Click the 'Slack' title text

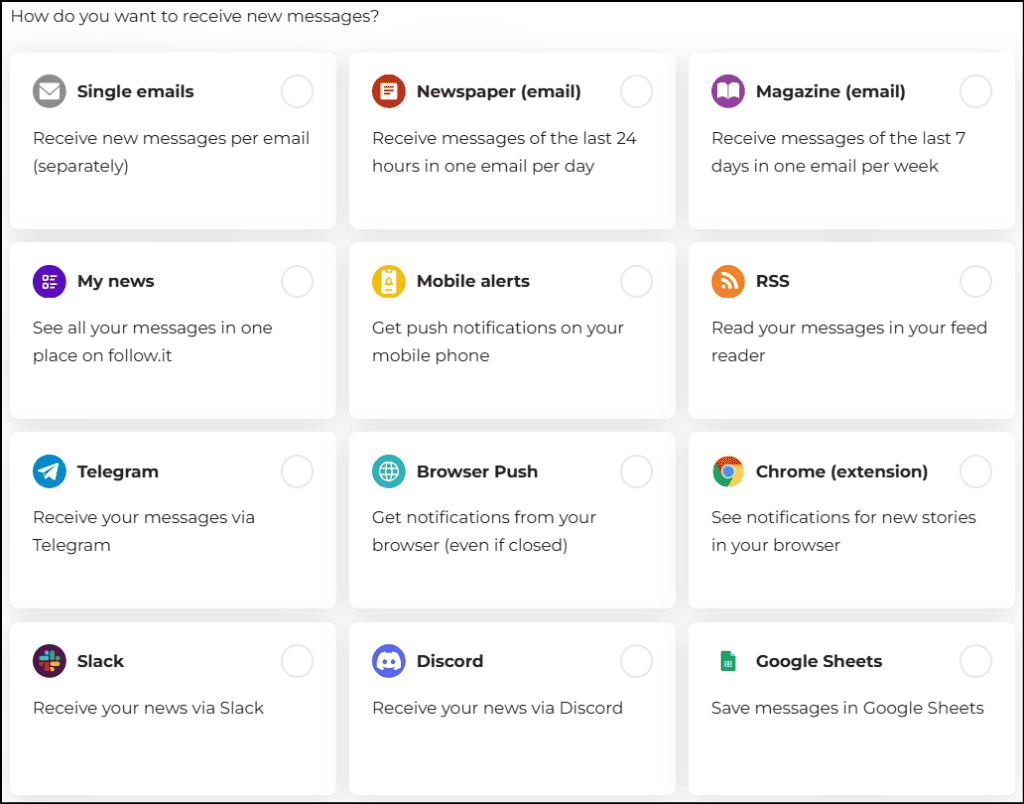coord(101,661)
